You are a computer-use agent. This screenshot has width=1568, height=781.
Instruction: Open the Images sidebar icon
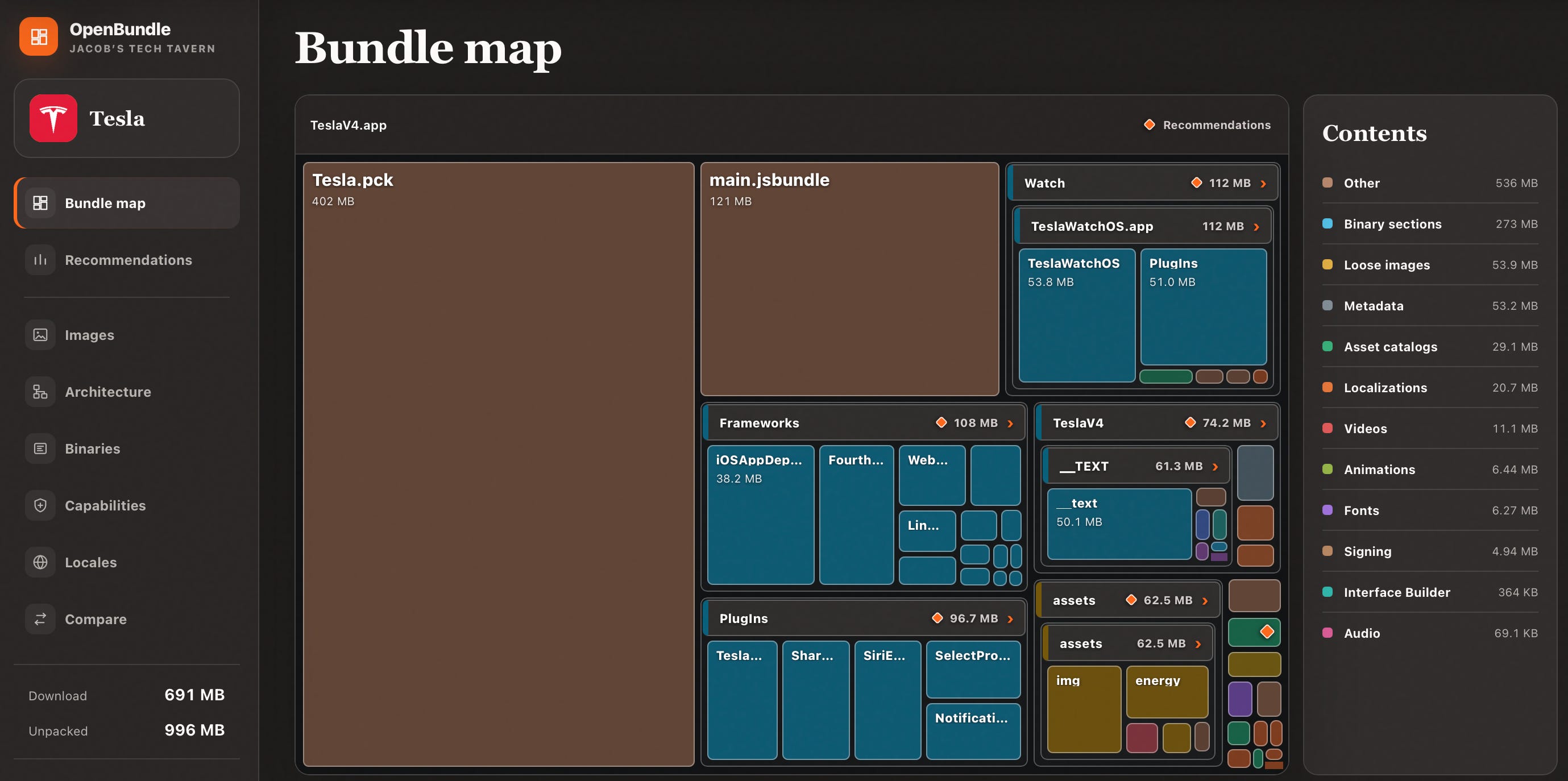tap(40, 335)
